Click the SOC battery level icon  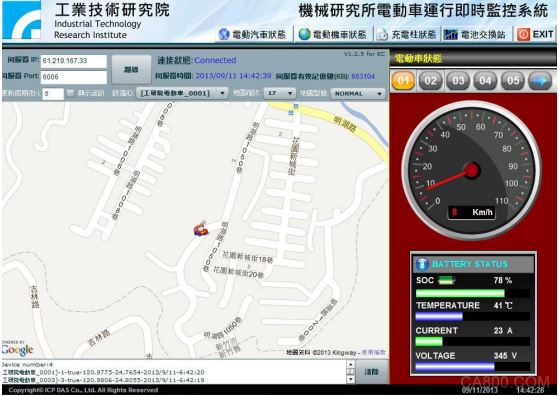click(x=446, y=281)
